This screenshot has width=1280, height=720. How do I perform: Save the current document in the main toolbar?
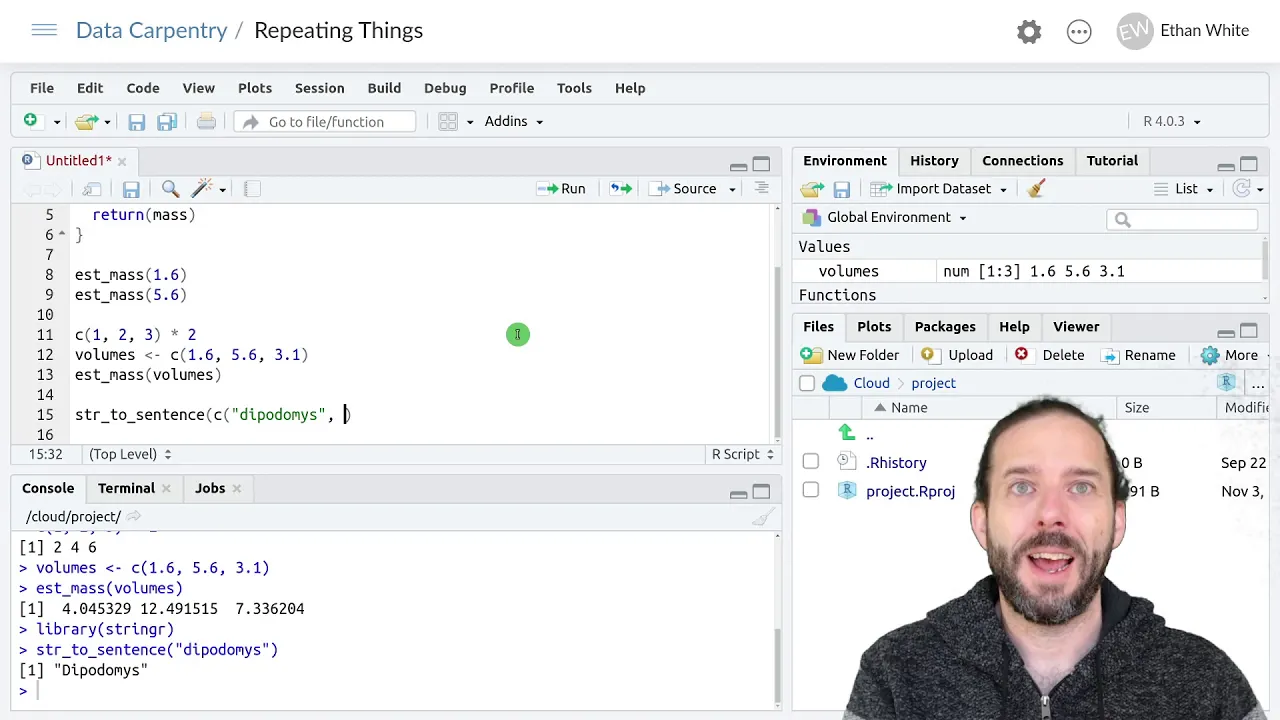(137, 122)
